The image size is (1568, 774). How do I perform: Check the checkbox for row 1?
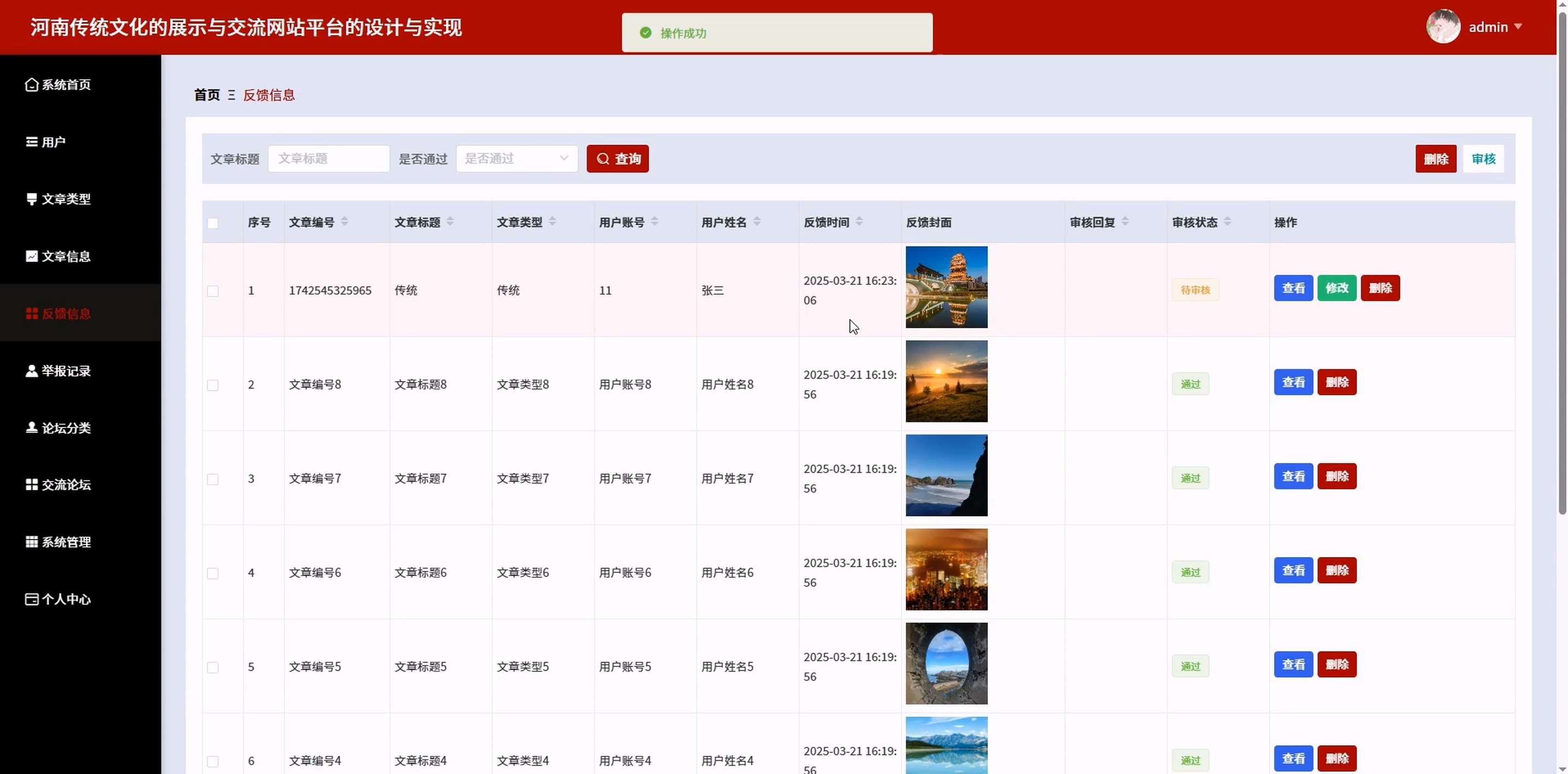click(x=213, y=291)
